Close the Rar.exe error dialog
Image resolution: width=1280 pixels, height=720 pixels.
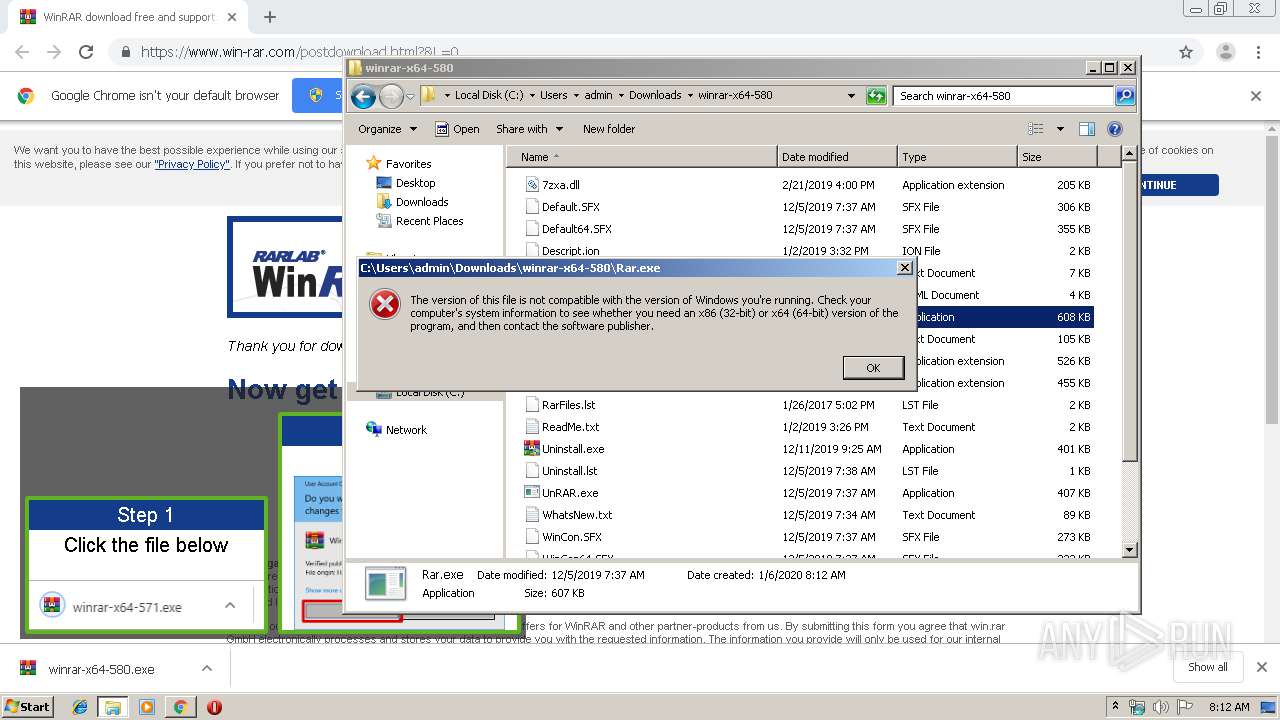coord(904,268)
